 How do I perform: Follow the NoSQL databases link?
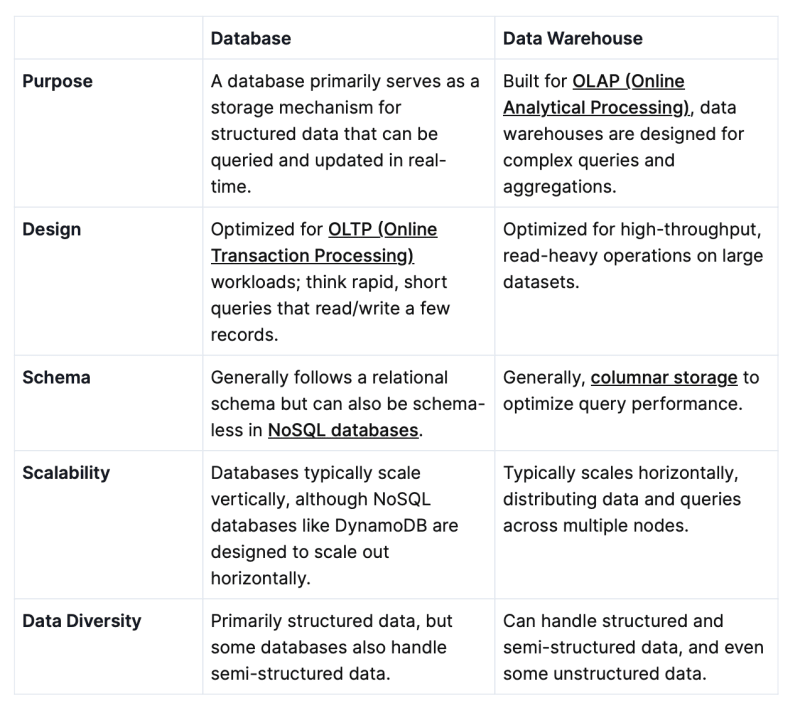(343, 430)
